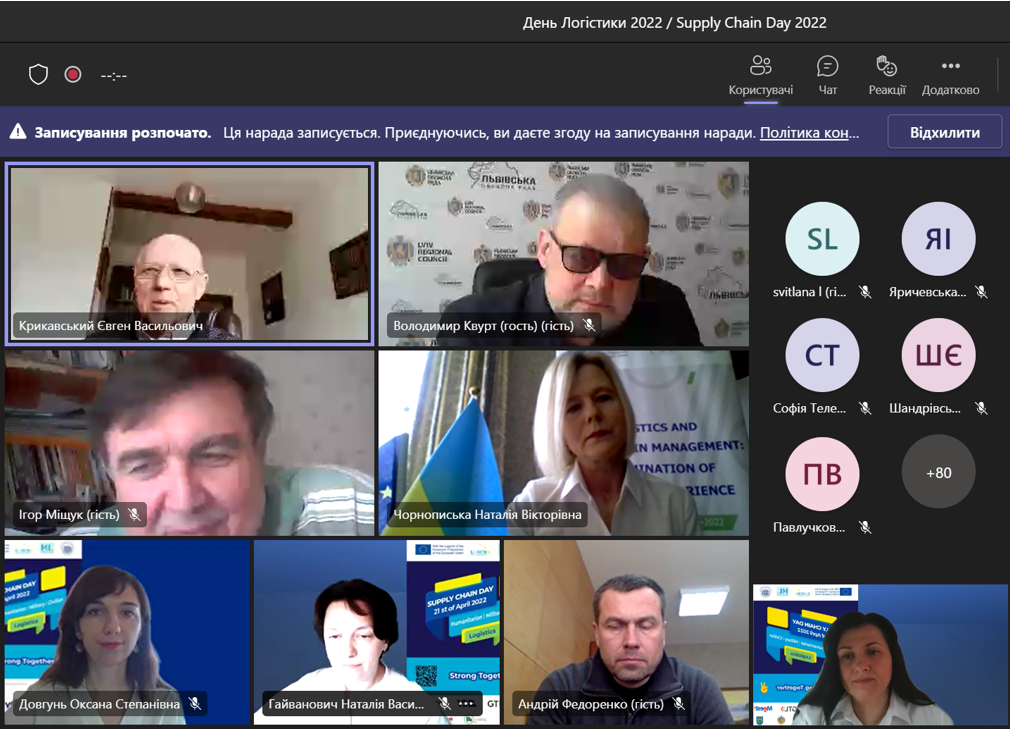This screenshot has height=729, width=1010.
Task: Click the warning triangle in recording banner
Action: coord(18,132)
